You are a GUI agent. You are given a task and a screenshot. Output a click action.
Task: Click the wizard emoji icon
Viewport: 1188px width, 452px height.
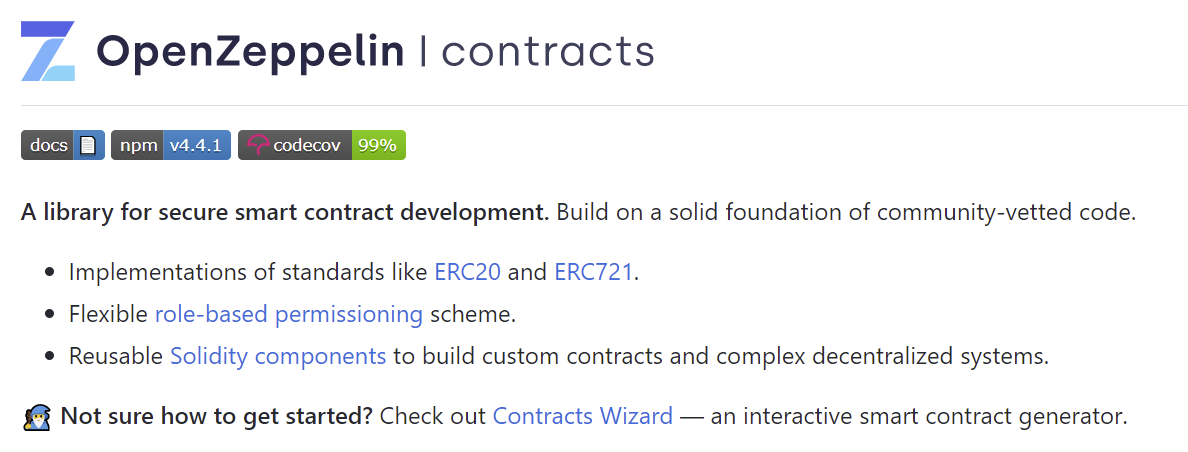click(x=36, y=416)
